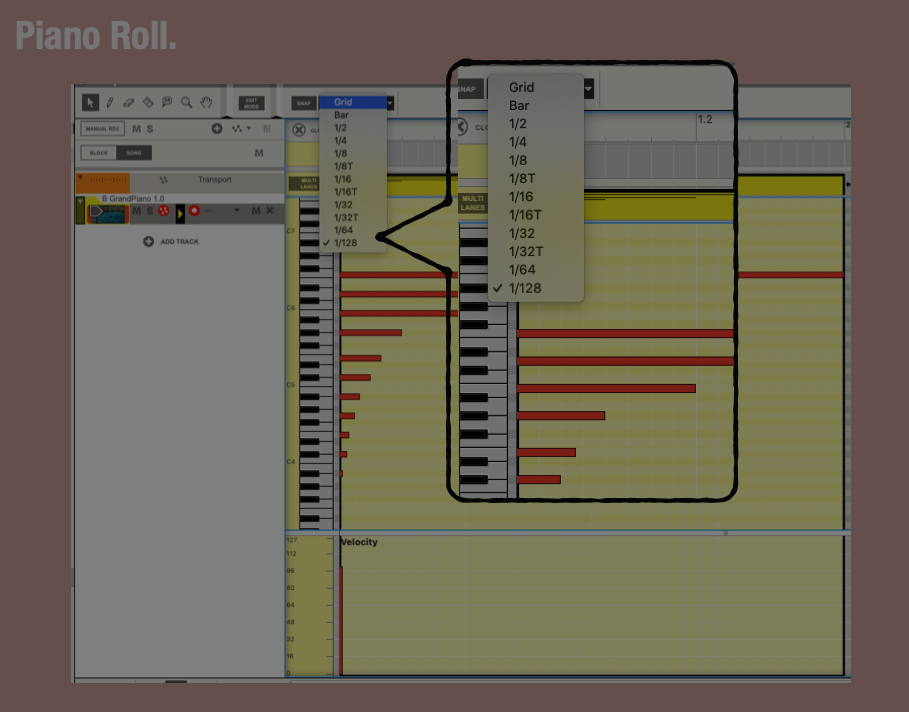Image resolution: width=909 pixels, height=712 pixels.
Task: Mute the GrandPiano note lane
Action: tap(256, 211)
